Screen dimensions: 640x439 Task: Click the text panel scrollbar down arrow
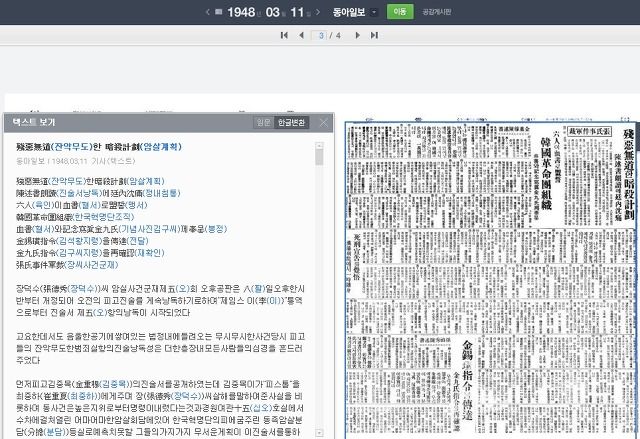click(319, 432)
